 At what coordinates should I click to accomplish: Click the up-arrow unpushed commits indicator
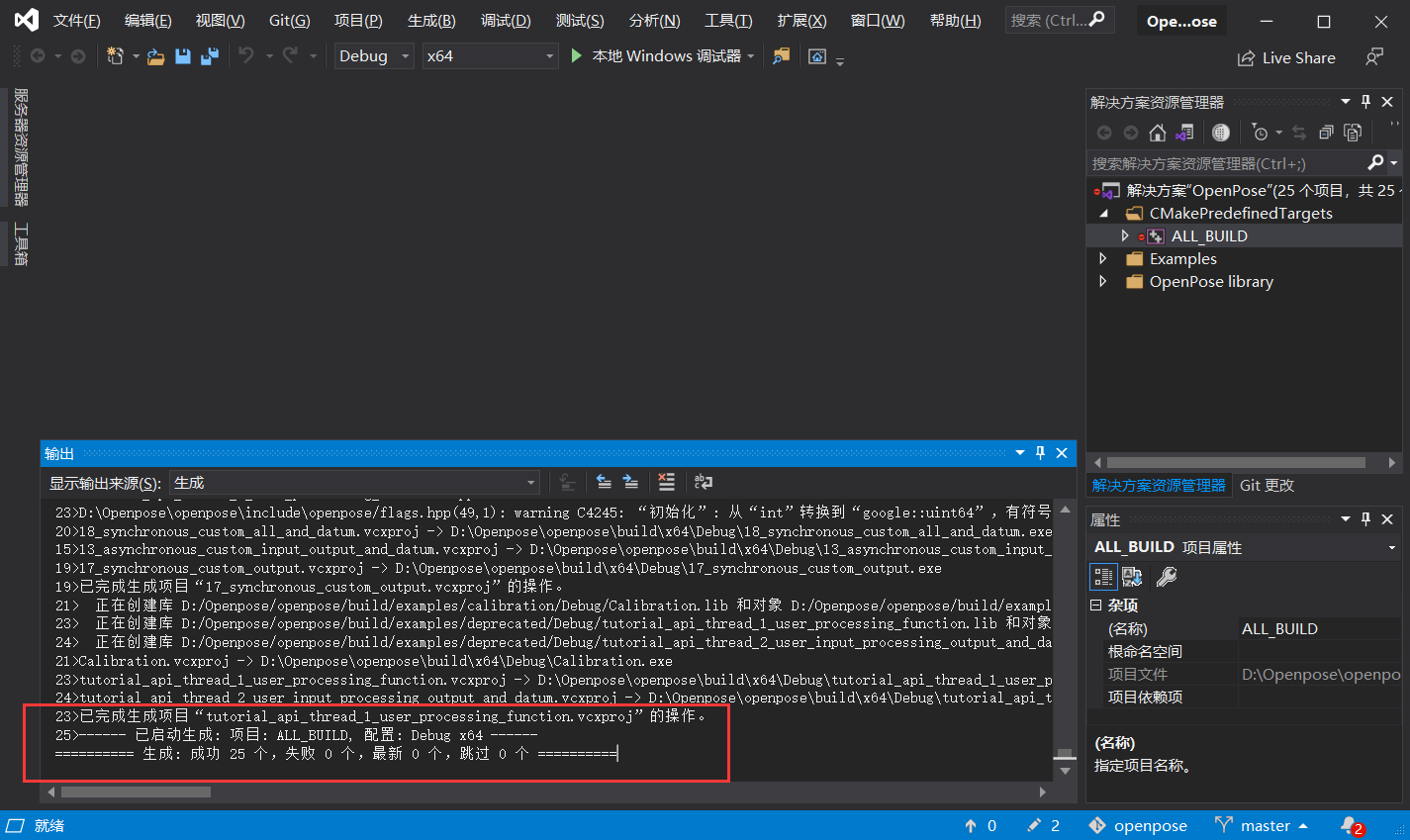tap(981, 825)
